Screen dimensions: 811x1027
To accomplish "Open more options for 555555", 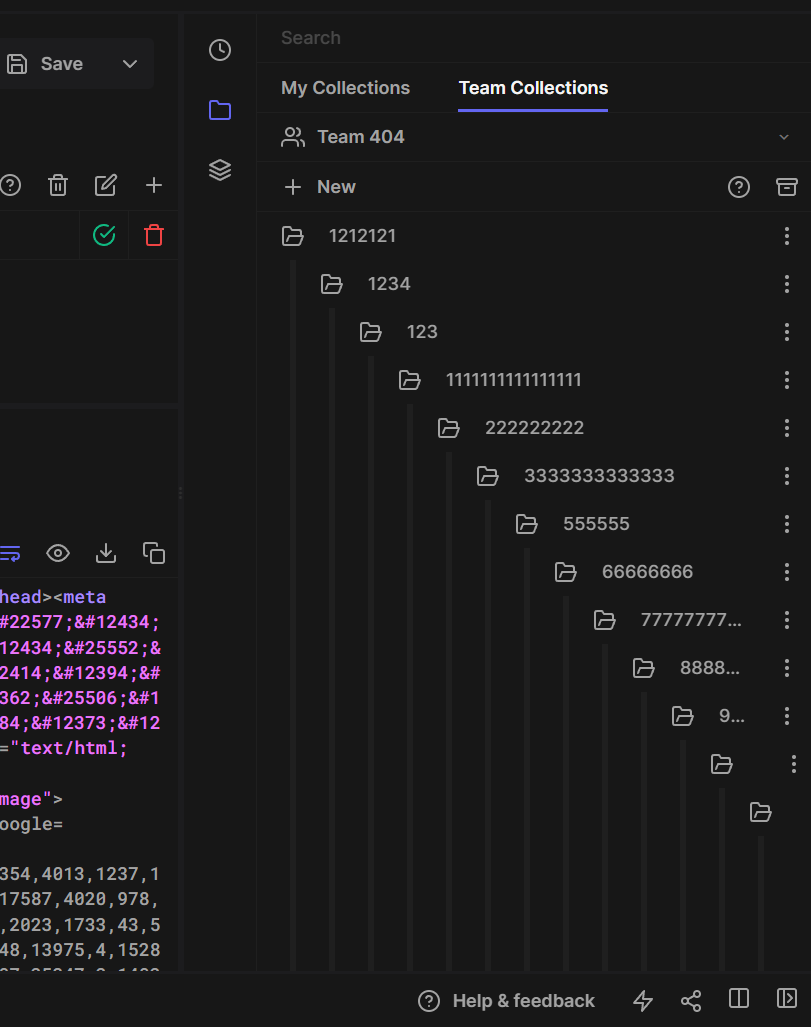I will (787, 524).
